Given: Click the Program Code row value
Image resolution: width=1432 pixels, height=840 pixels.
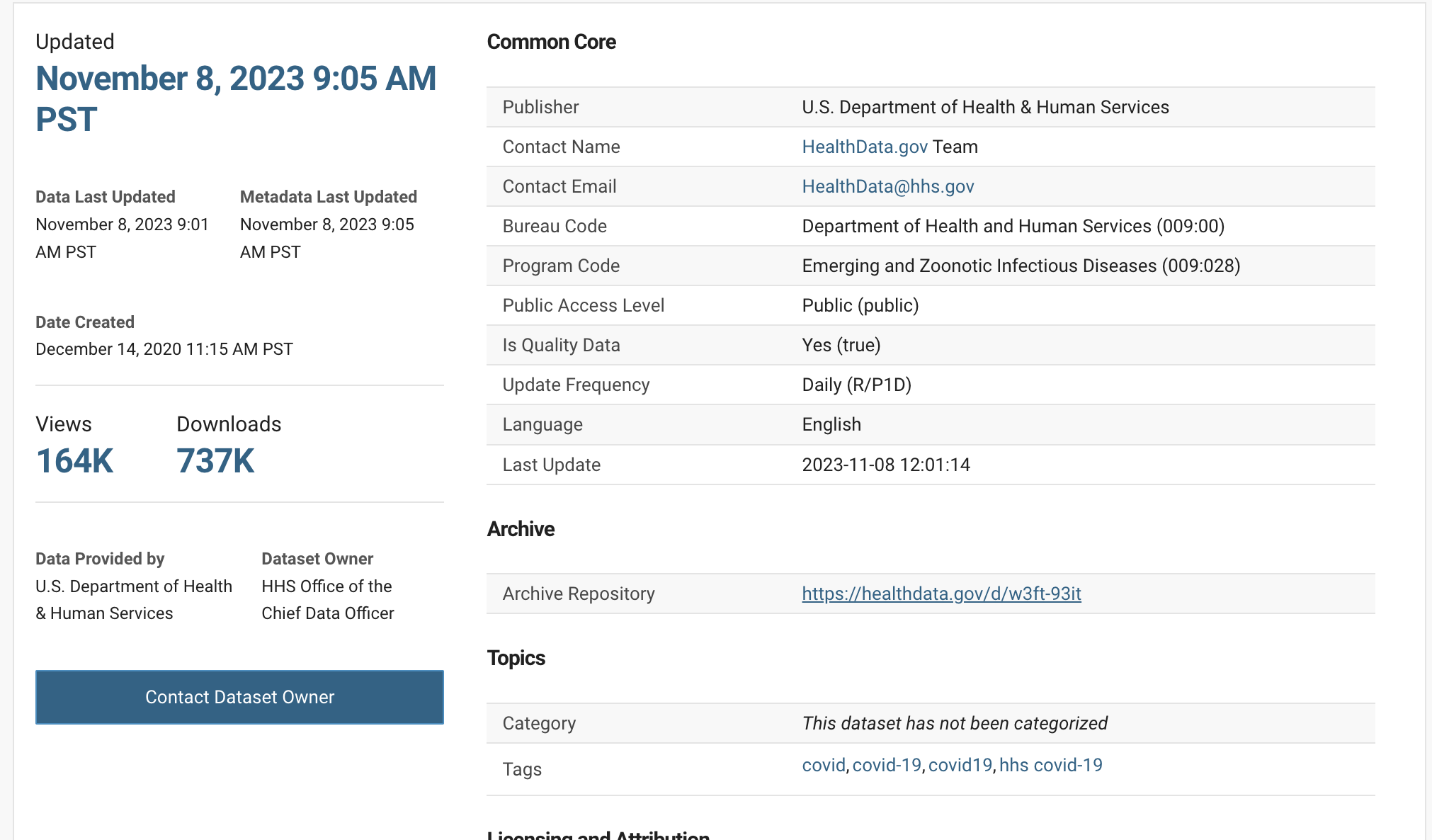Looking at the screenshot, I should 1021,266.
